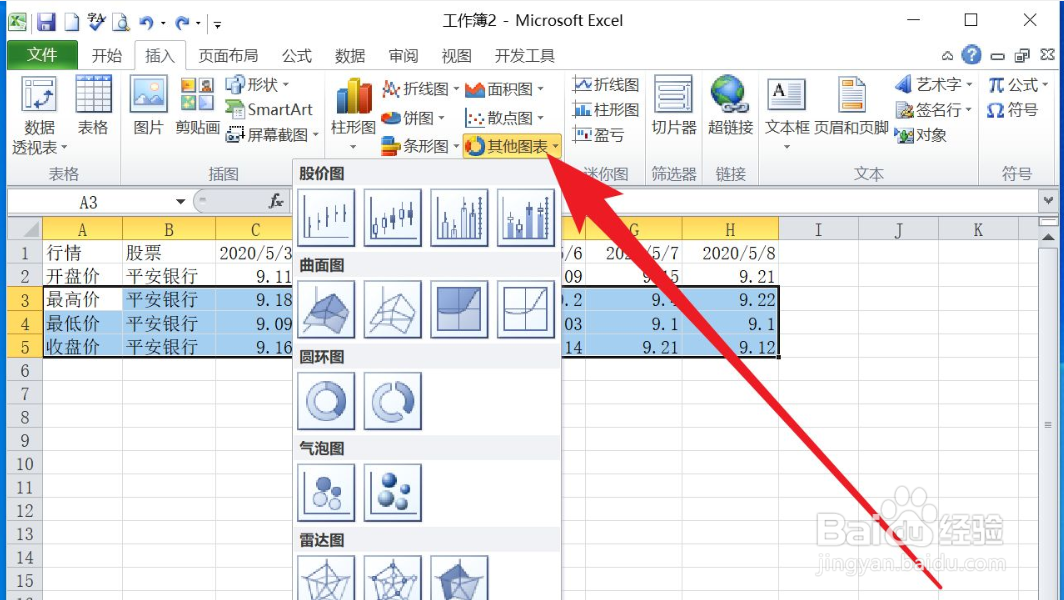The image size is (1064, 600).
Task: Open the Name Box dropdown arrow
Action: tap(180, 202)
